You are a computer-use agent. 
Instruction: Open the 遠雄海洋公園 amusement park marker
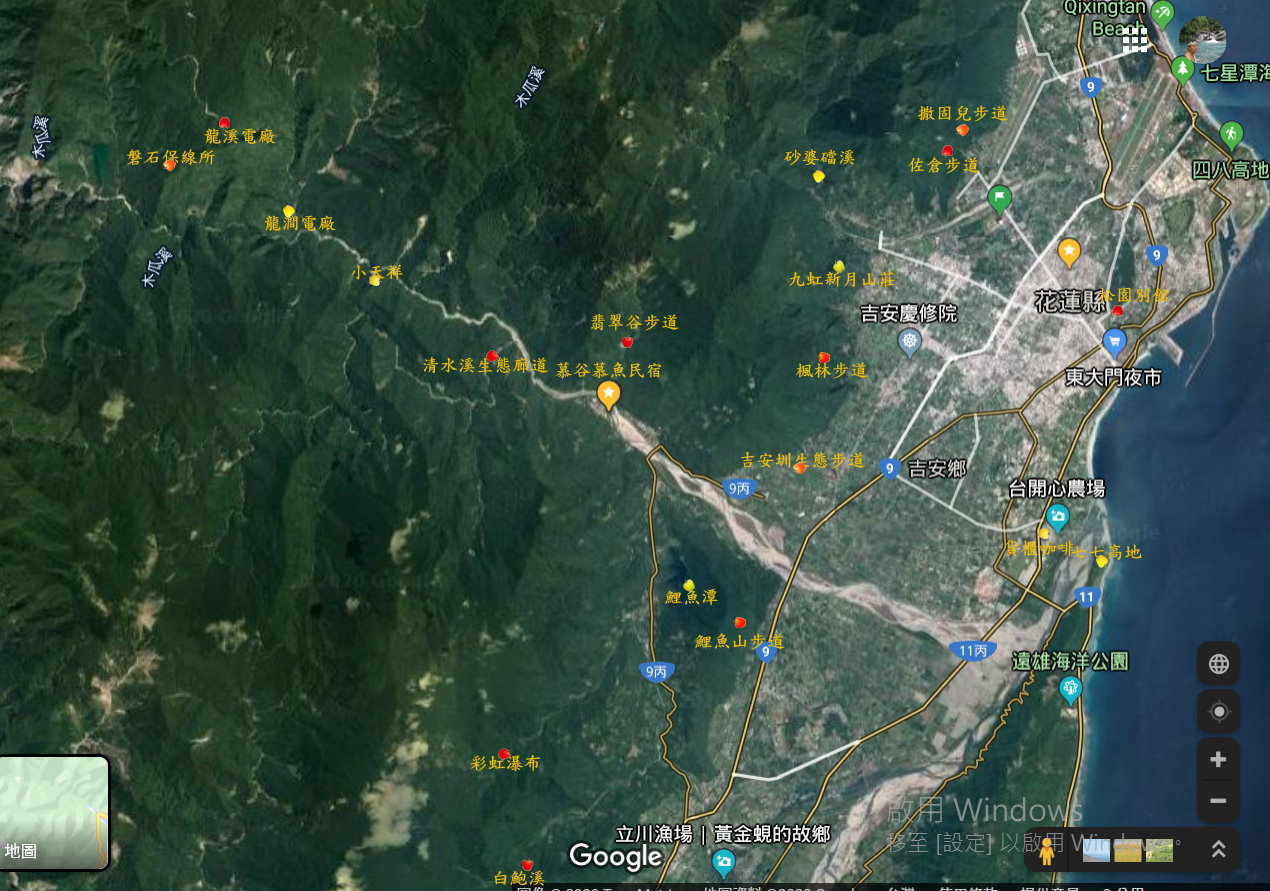pyautogui.click(x=1071, y=688)
